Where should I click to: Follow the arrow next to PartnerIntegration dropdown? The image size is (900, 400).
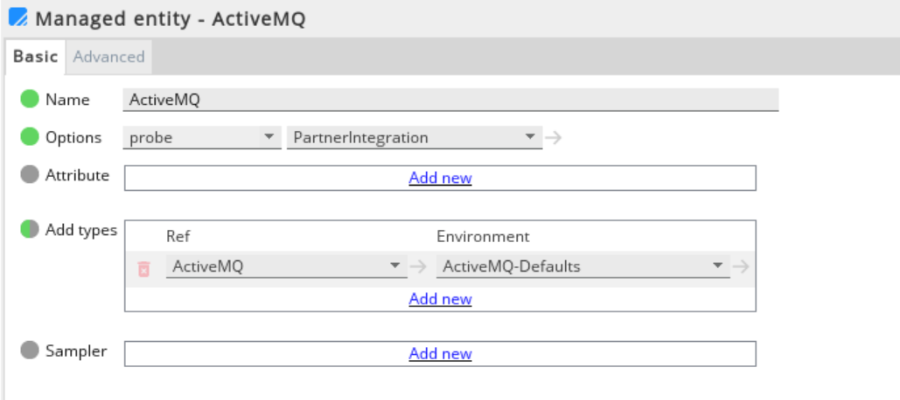tap(553, 138)
